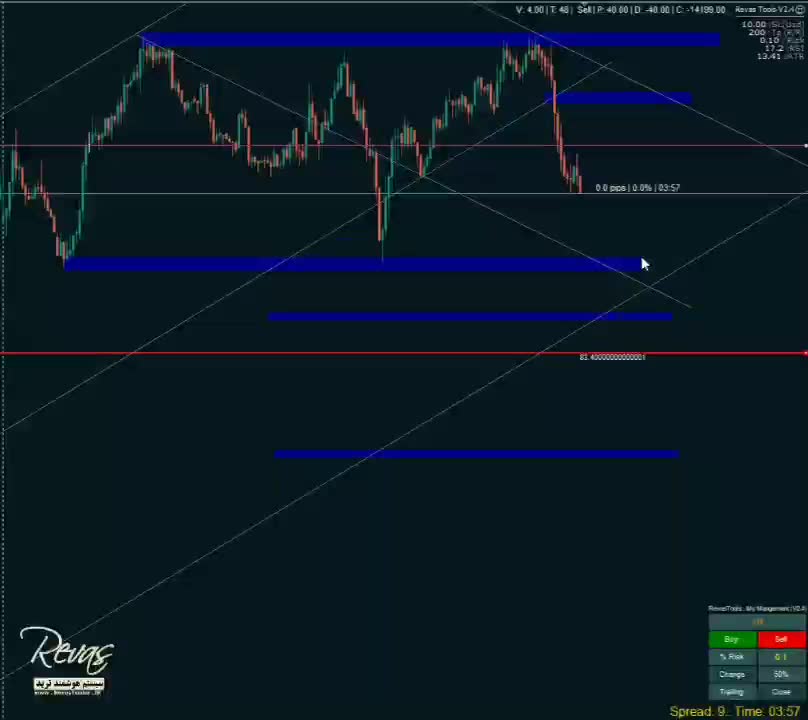The width and height of the screenshot is (808, 720).
Task: Select the lowest blue support zone rectangle
Action: 476,454
